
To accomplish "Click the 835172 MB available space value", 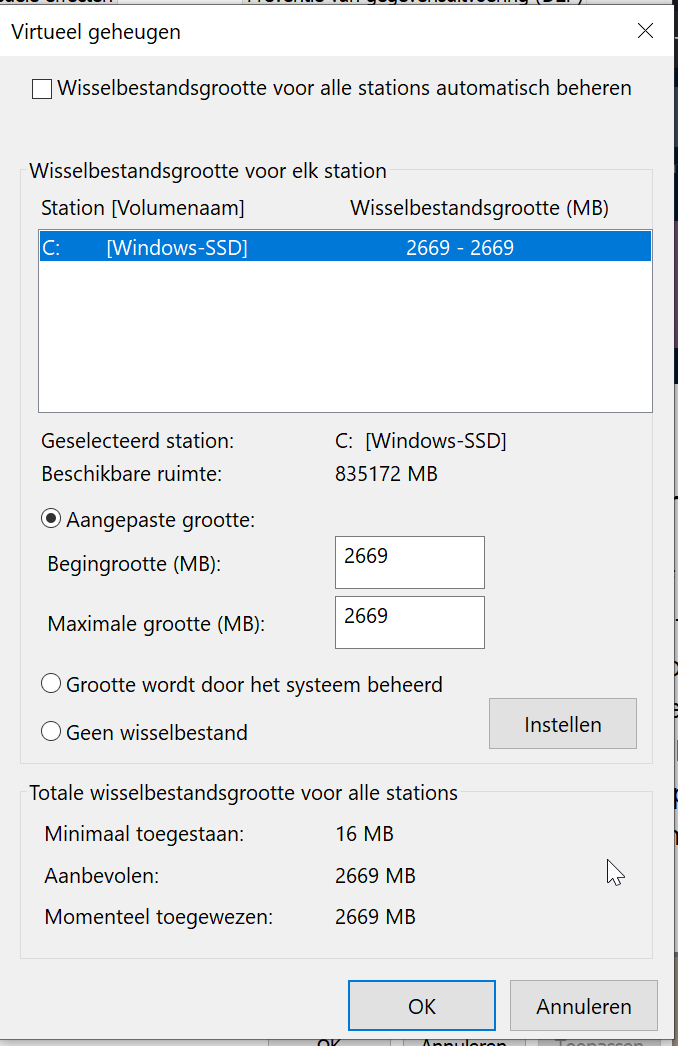I will click(x=386, y=474).
